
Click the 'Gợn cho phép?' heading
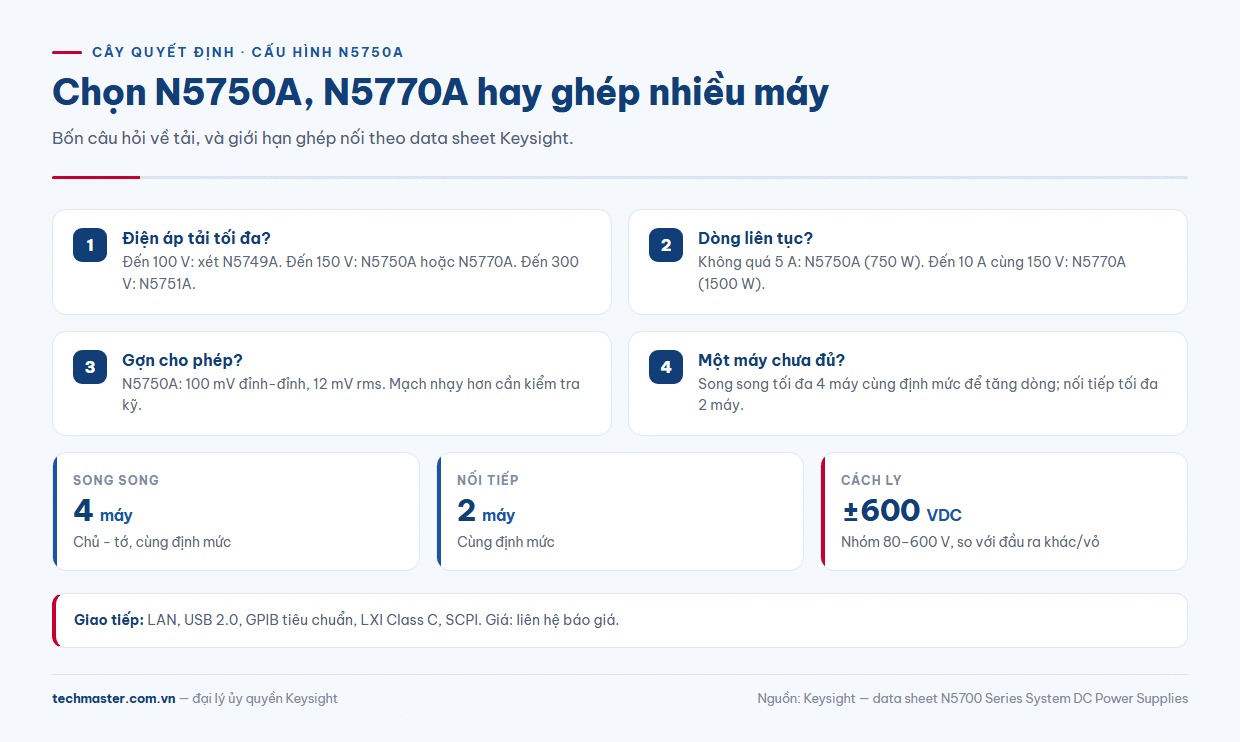(182, 360)
